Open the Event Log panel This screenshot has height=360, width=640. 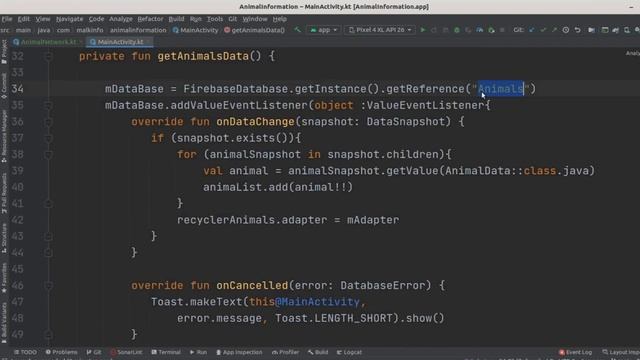pyautogui.click(x=576, y=352)
